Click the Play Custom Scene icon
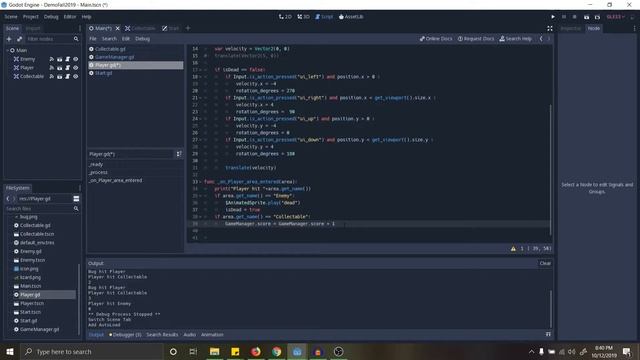This screenshot has height=360, width=640. 597,17
